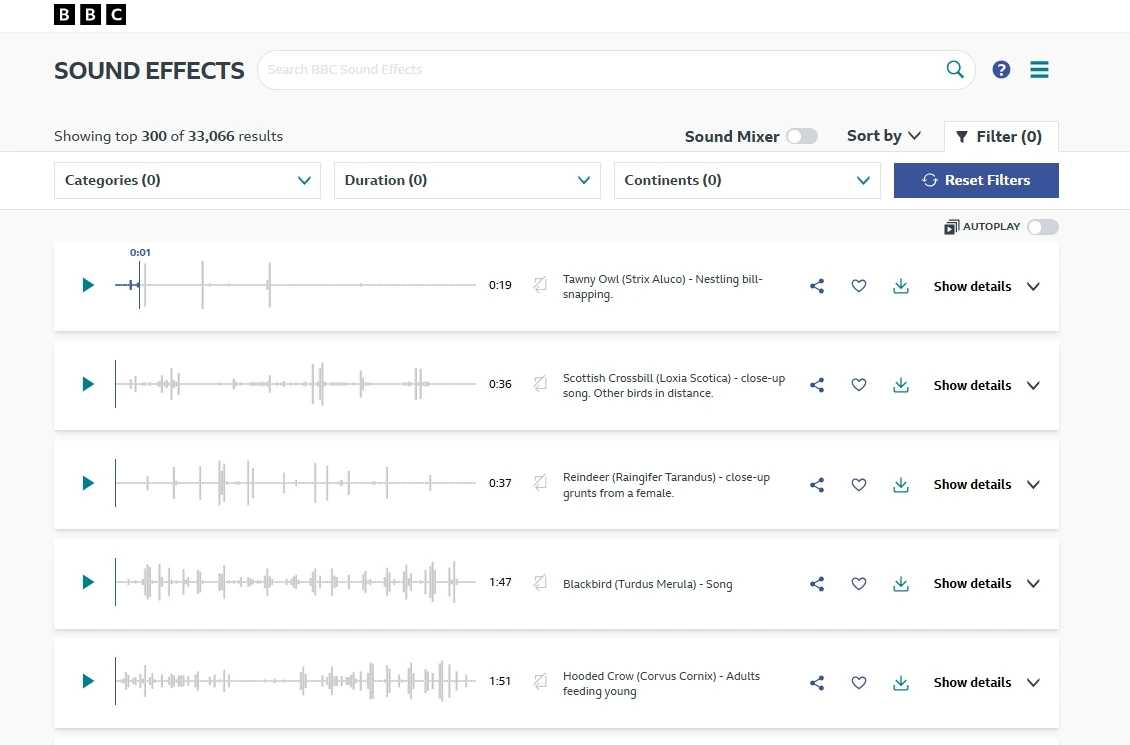Click the SOUND EFFECTS heading link
This screenshot has height=745, width=1130.
[149, 71]
